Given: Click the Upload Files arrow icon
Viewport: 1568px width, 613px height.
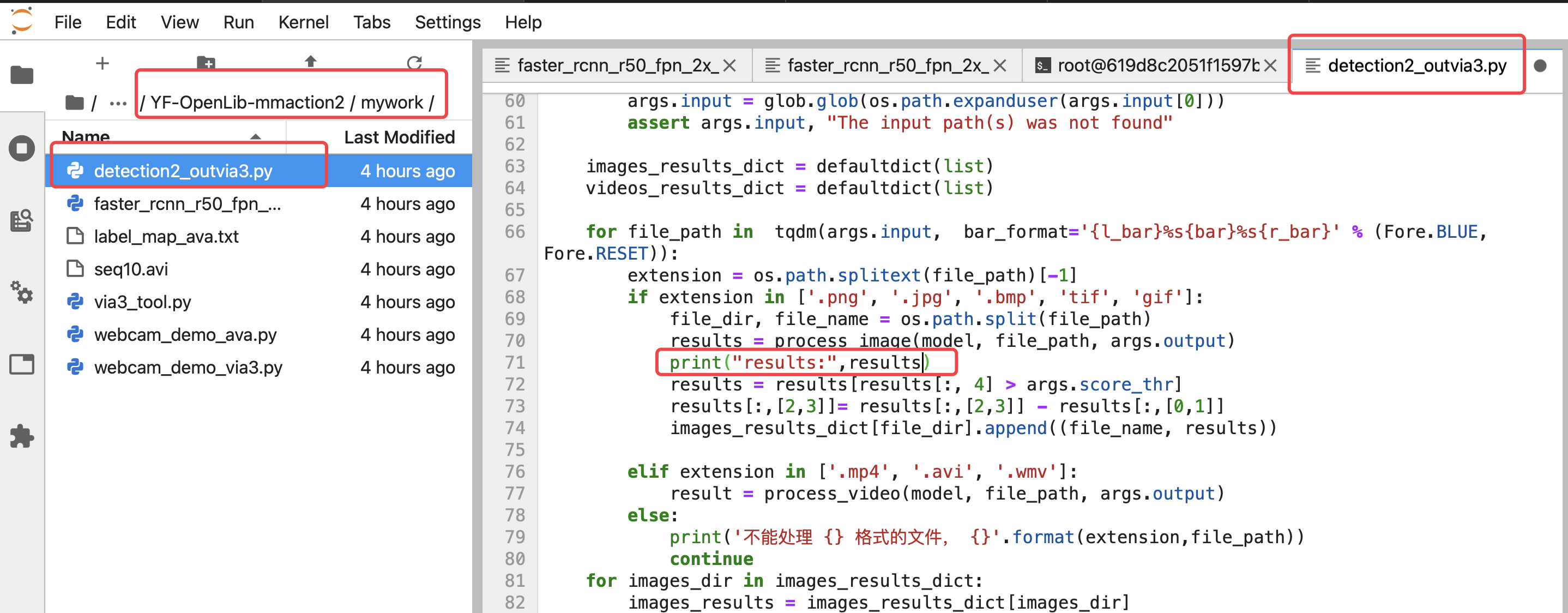Looking at the screenshot, I should click(x=310, y=62).
